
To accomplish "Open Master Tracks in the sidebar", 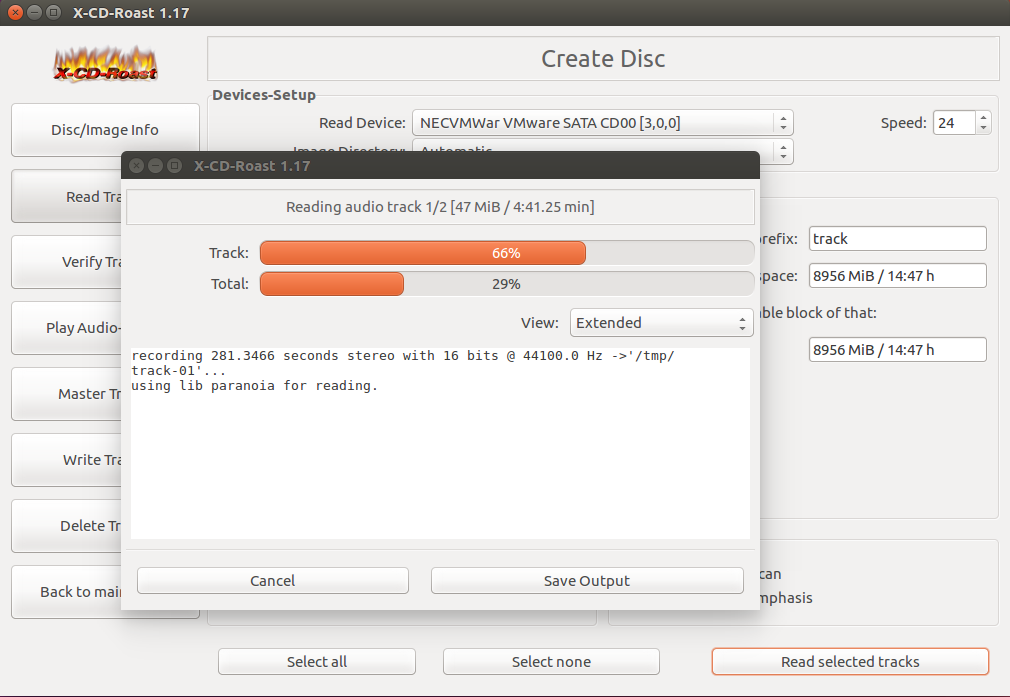I will point(66,394).
